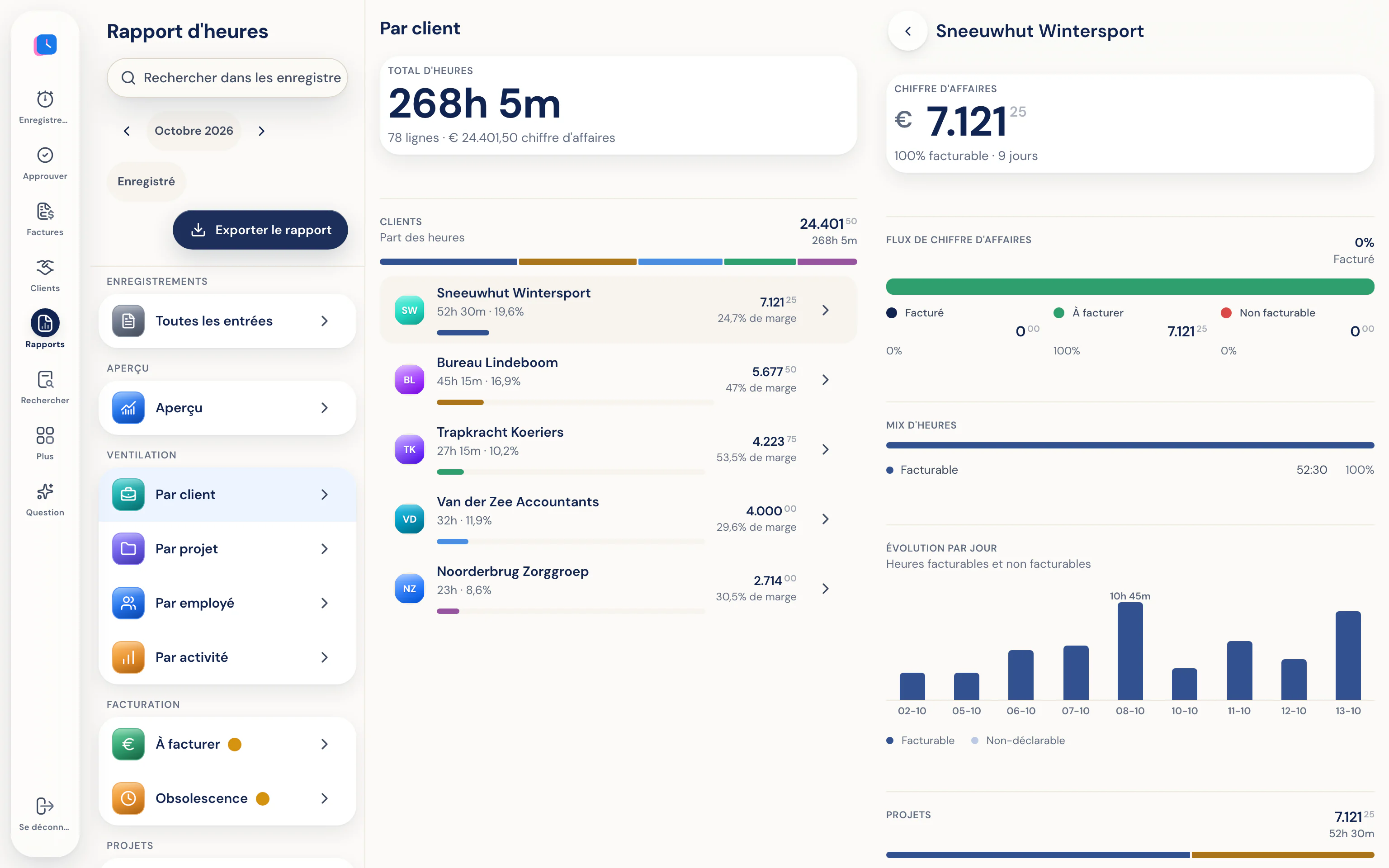Click the Aperçu chart icon
Image resolution: width=1389 pixels, height=868 pixels.
click(128, 408)
